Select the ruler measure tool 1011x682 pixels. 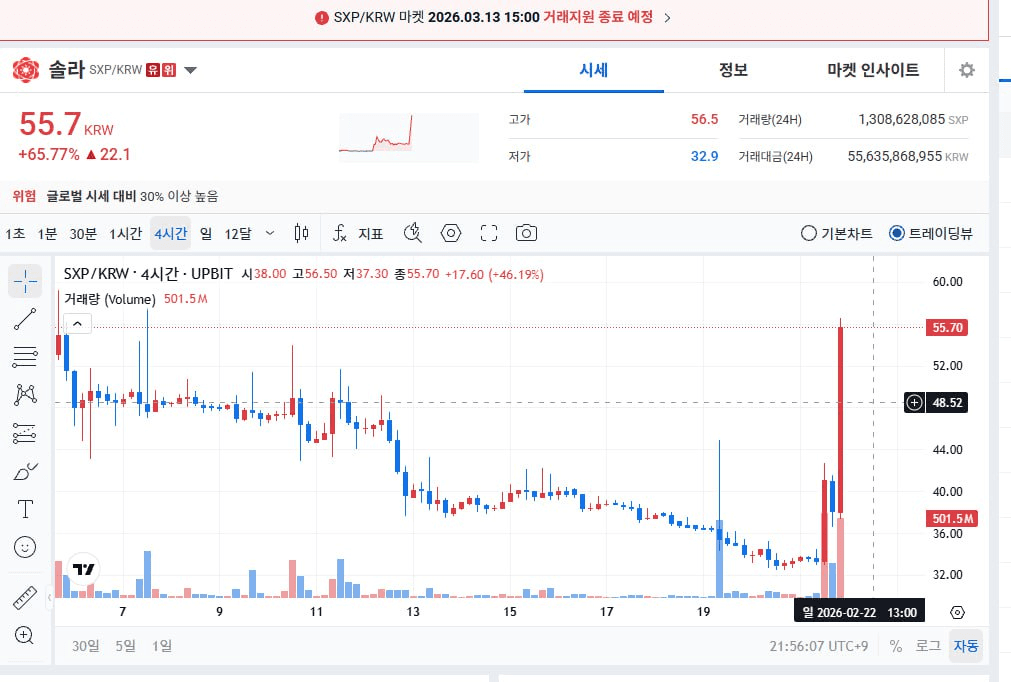click(x=25, y=597)
